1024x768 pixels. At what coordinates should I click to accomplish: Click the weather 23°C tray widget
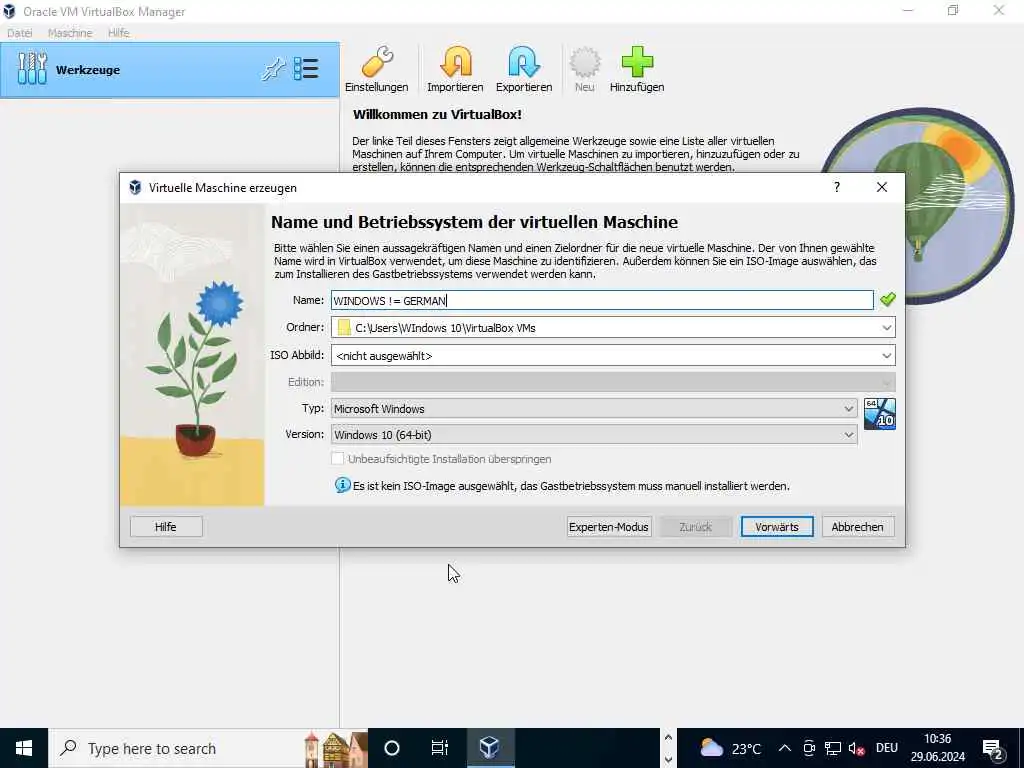(730, 748)
